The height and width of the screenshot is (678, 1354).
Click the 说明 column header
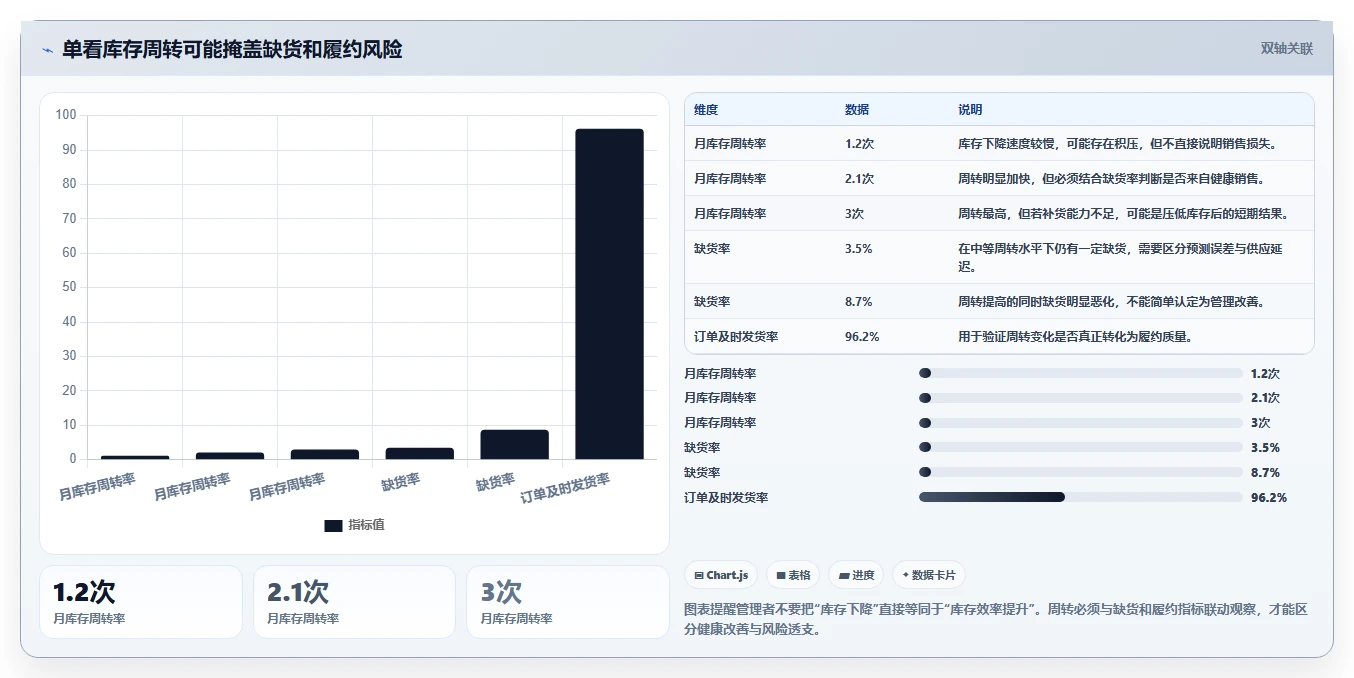click(x=970, y=110)
